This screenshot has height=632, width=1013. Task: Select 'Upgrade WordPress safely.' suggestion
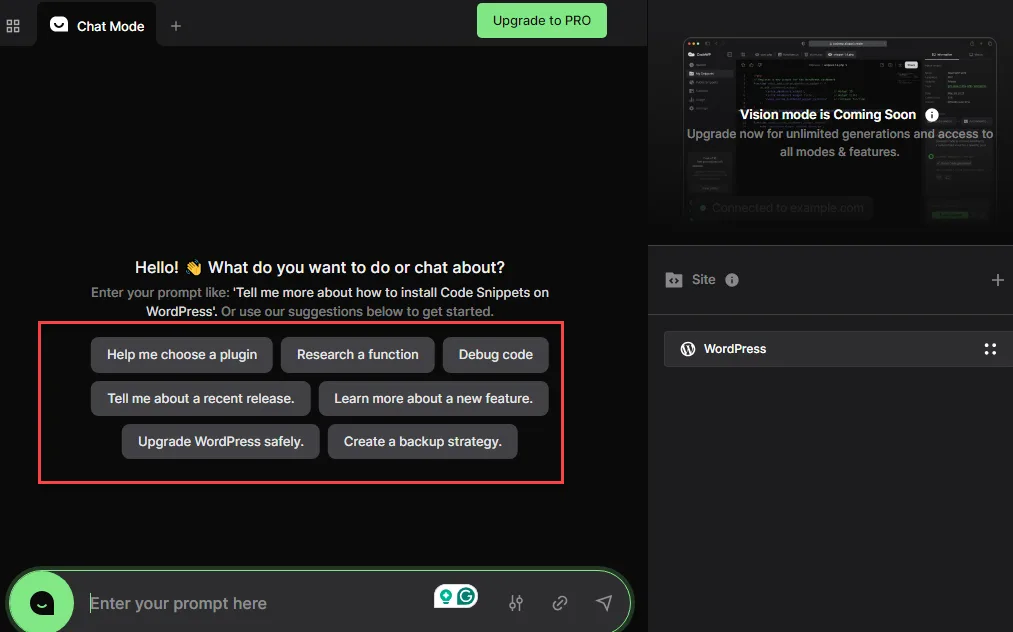tap(220, 441)
